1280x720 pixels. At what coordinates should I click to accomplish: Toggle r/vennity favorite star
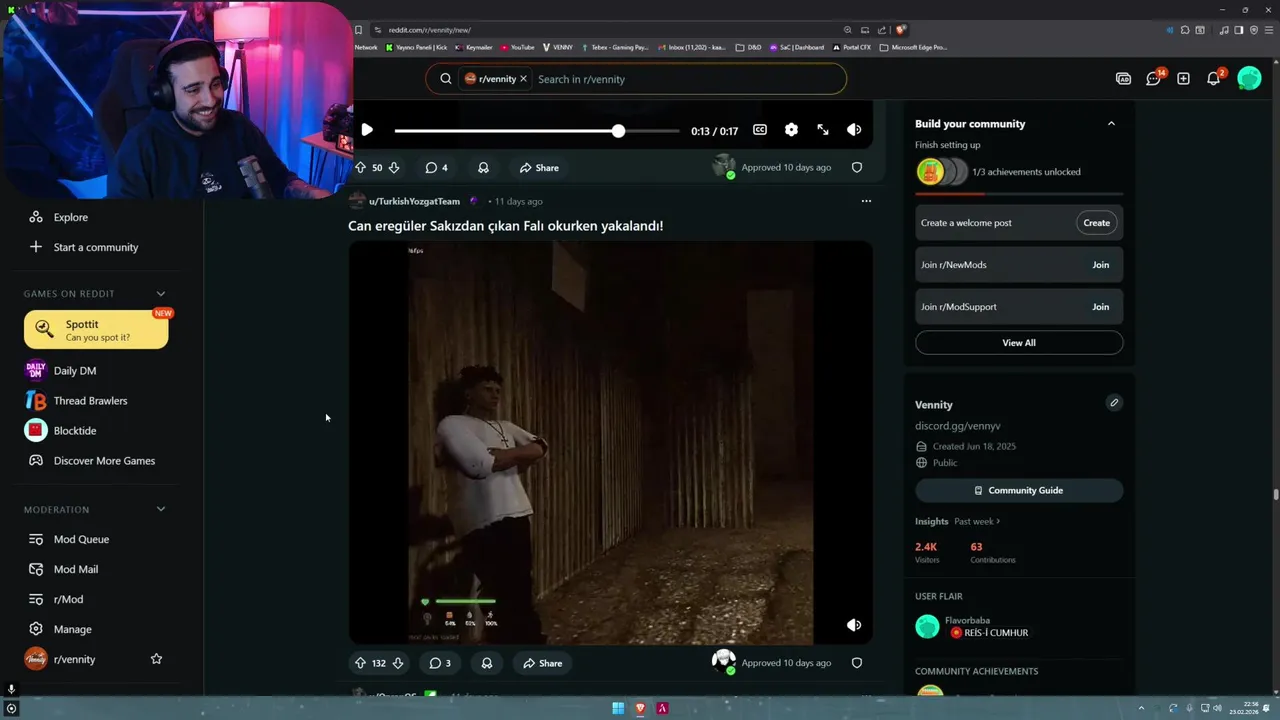156,659
